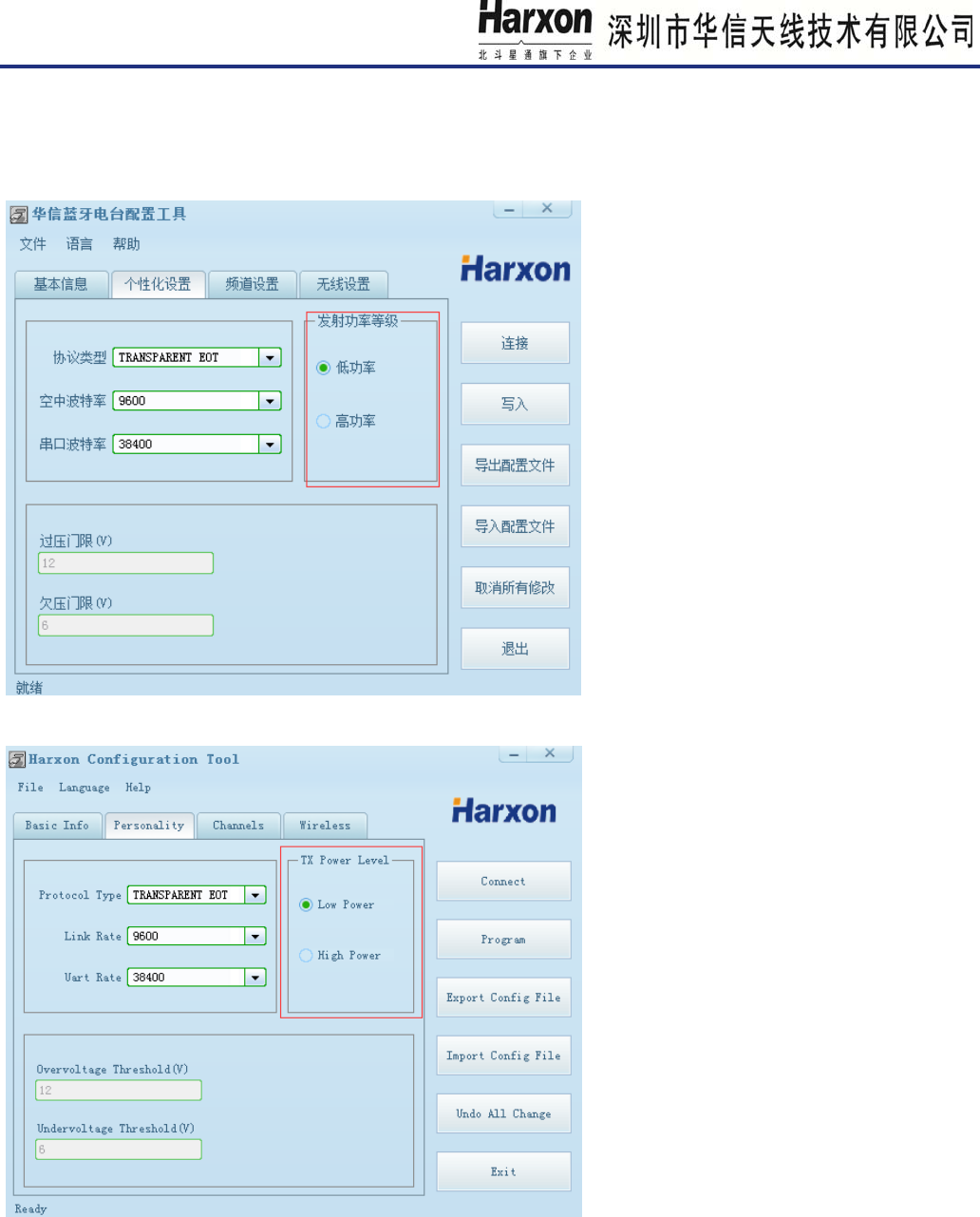Viewport: 980px width, 1217px height.
Task: Minimize the Chinese configuration window
Action: click(x=510, y=209)
